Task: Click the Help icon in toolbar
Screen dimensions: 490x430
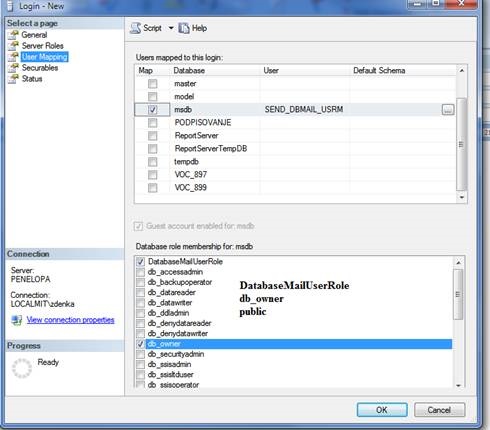Action: [x=184, y=28]
